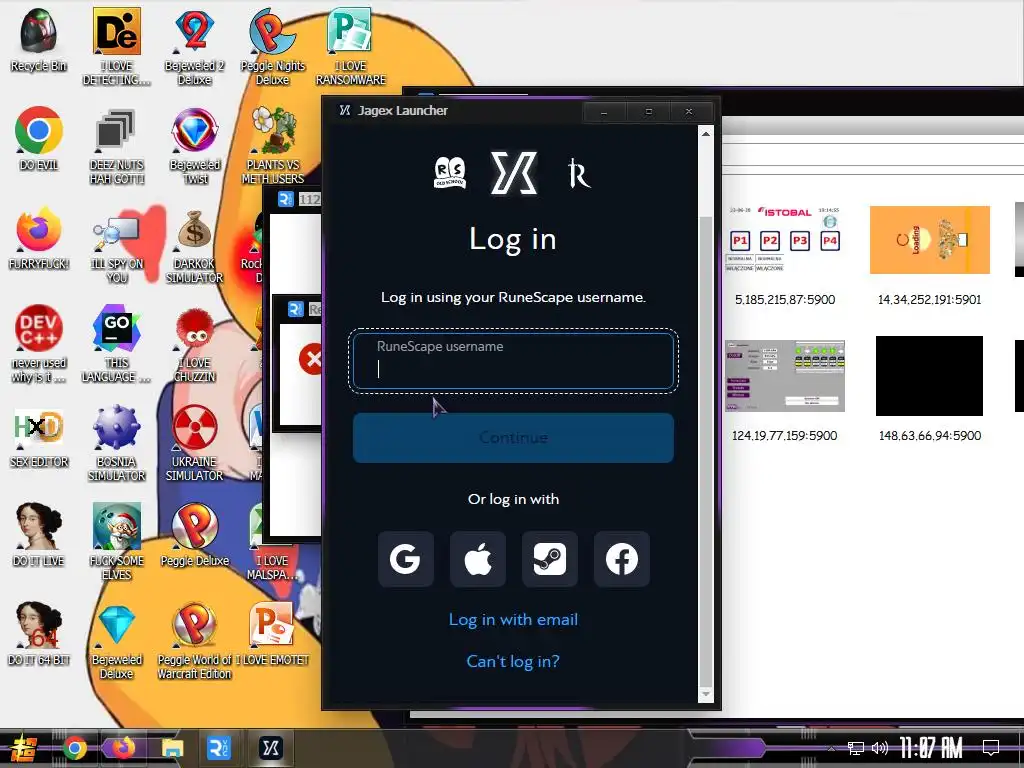
Task: Click the Continue button
Action: pos(513,438)
